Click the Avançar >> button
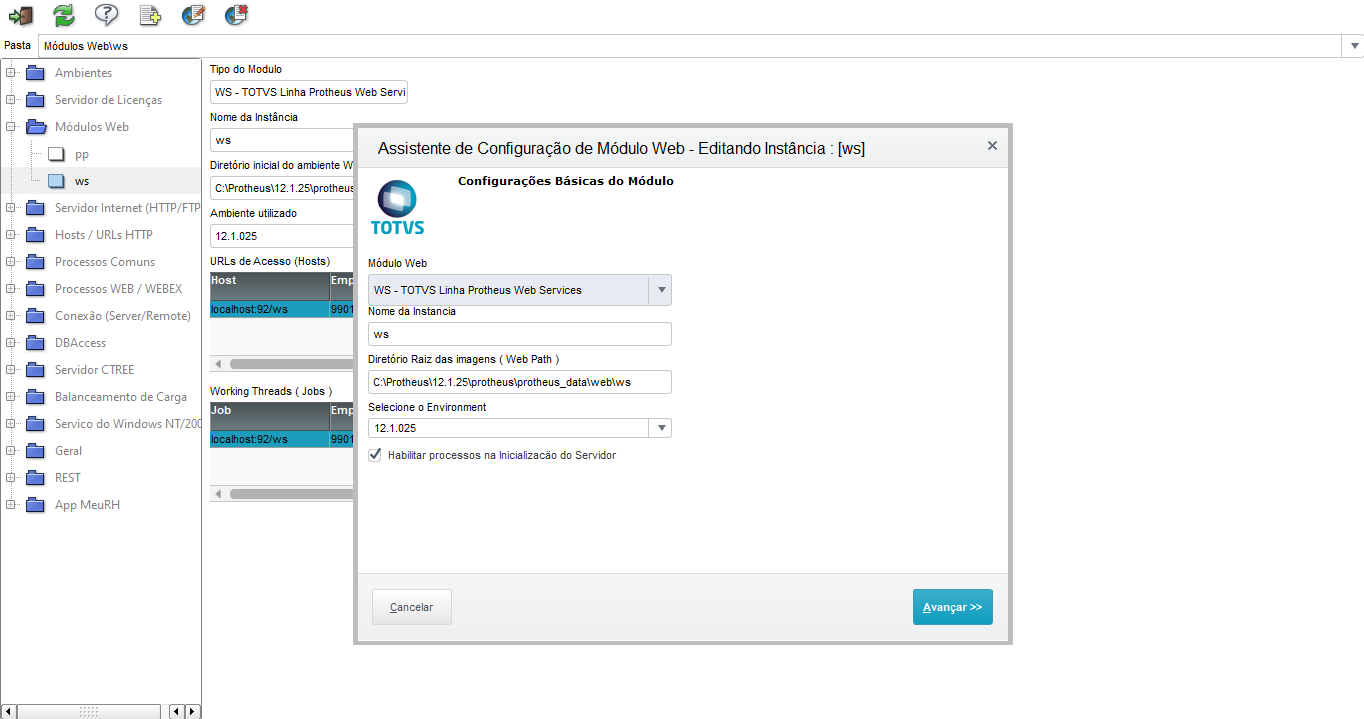 tap(952, 607)
